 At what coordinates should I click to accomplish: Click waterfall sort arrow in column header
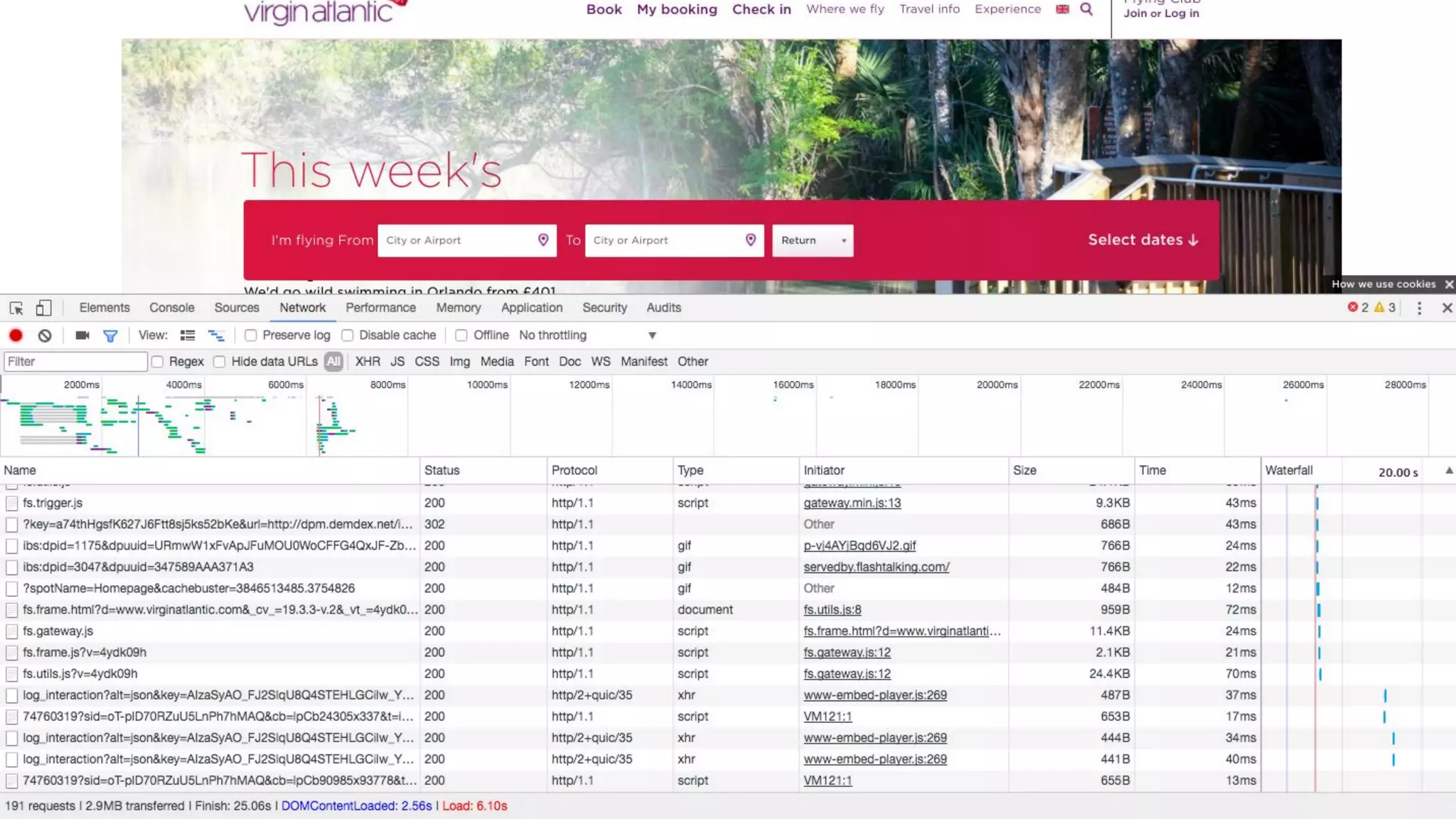click(1448, 471)
